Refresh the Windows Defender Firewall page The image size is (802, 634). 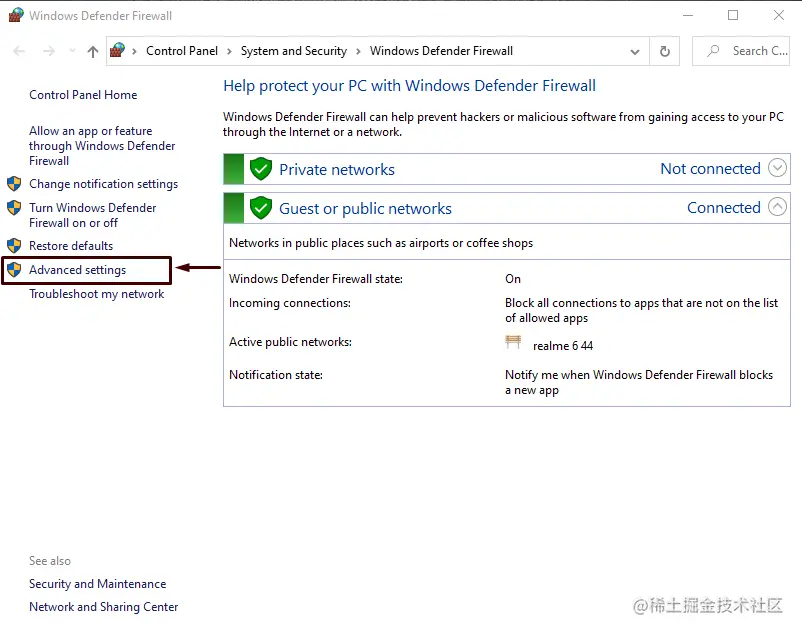[664, 51]
